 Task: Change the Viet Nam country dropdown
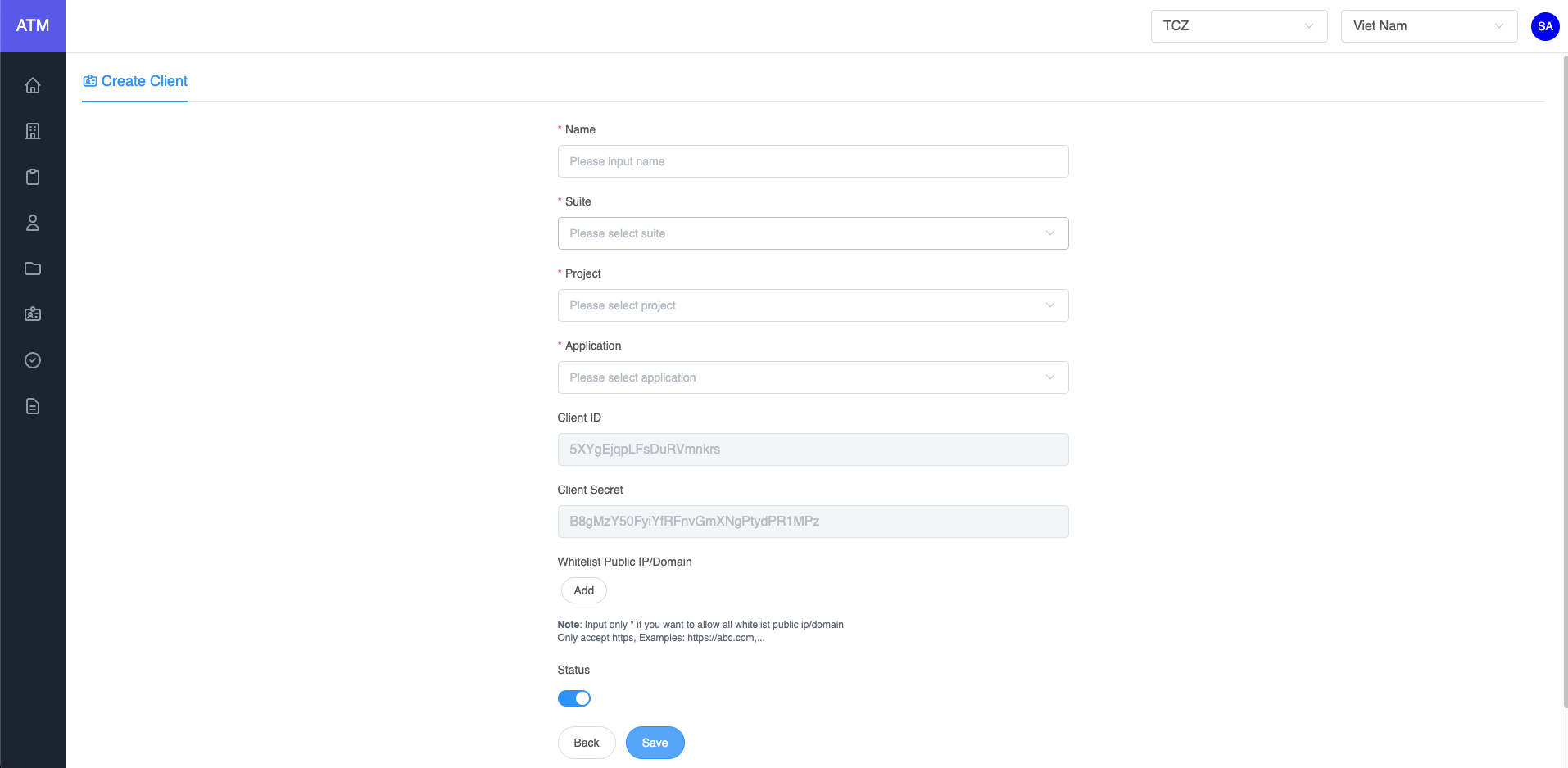tap(1429, 26)
